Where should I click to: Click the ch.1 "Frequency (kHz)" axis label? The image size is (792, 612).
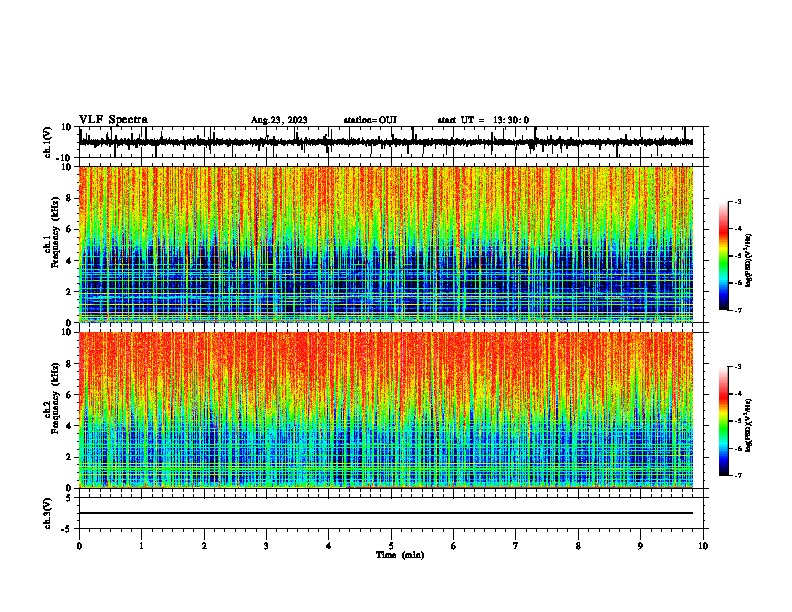coord(56,232)
